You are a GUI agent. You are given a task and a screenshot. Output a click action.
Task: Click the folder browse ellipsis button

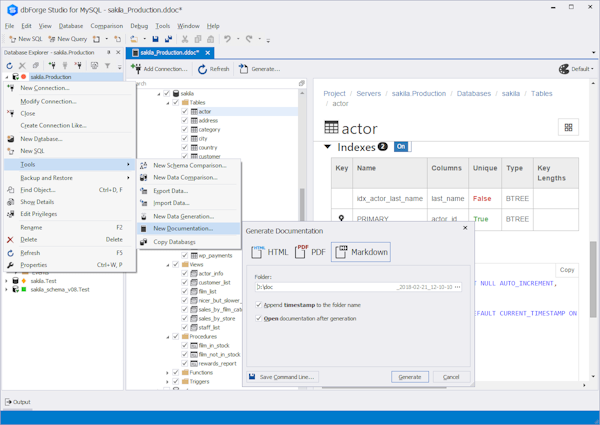(x=457, y=287)
